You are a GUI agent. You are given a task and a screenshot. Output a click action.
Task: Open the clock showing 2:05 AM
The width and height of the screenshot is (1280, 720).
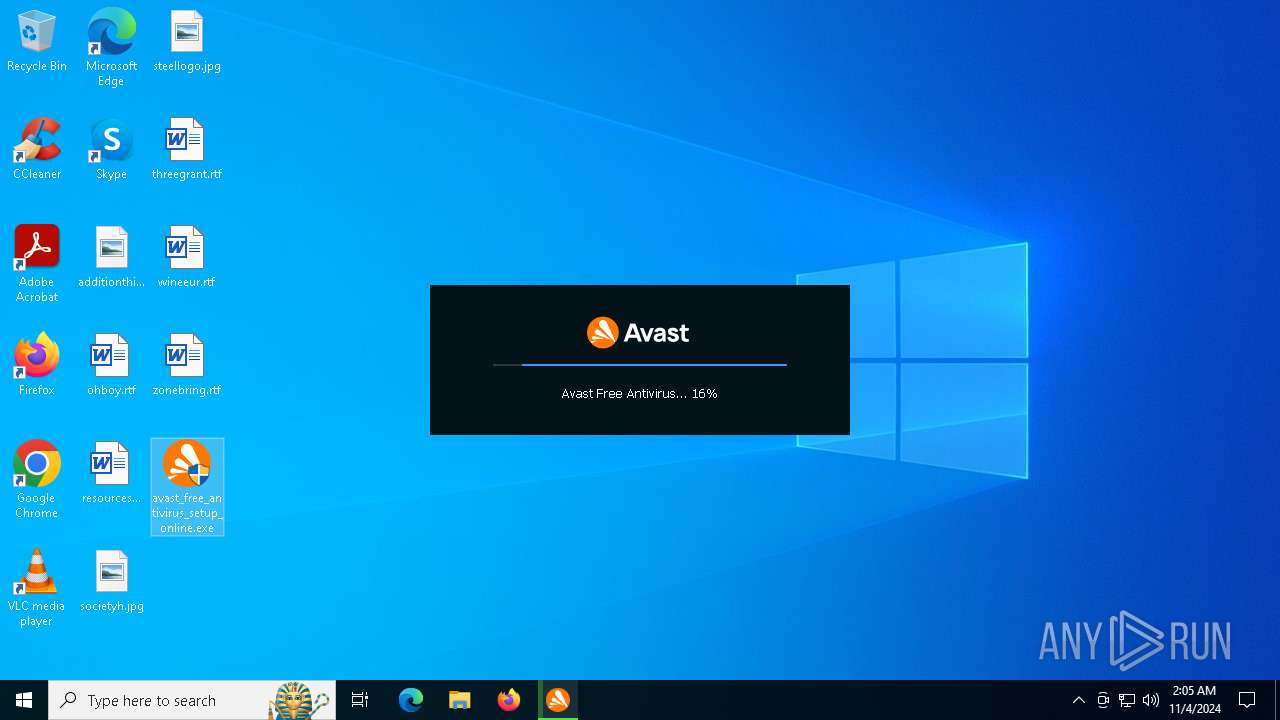(1195, 700)
